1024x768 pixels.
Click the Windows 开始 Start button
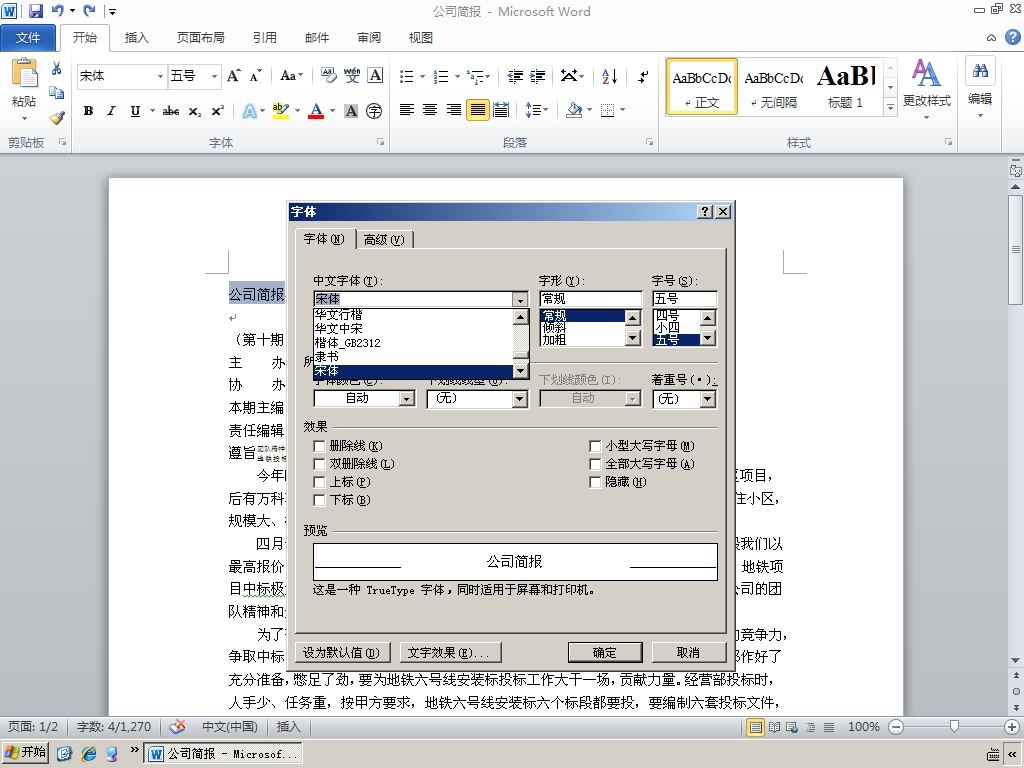26,752
